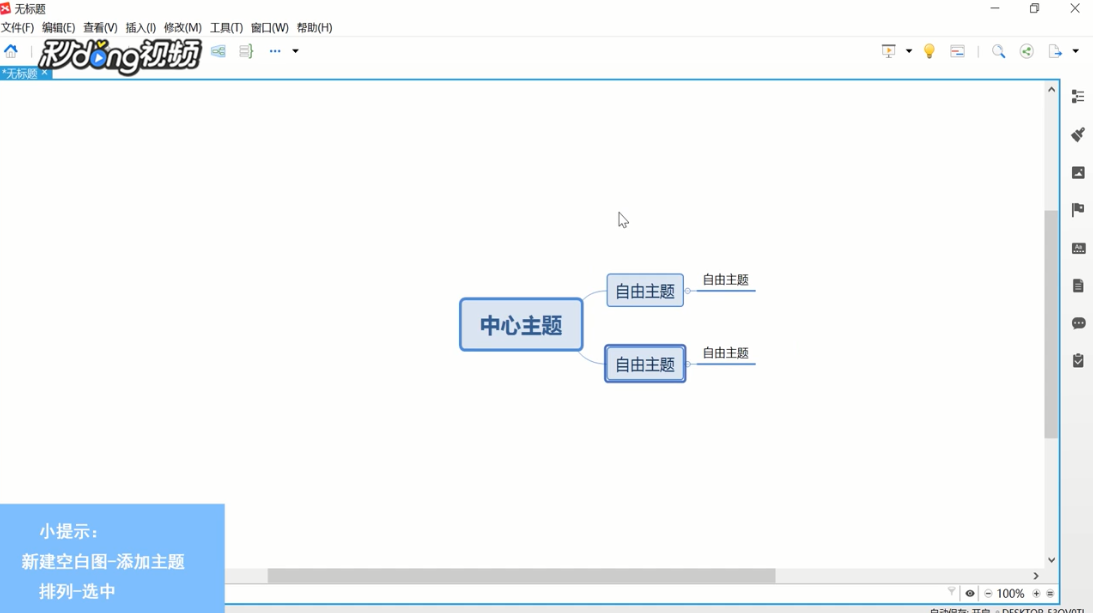Screen dimensions: 1093x613
Task: Open the search tool in the toolbar
Action: 999,51
